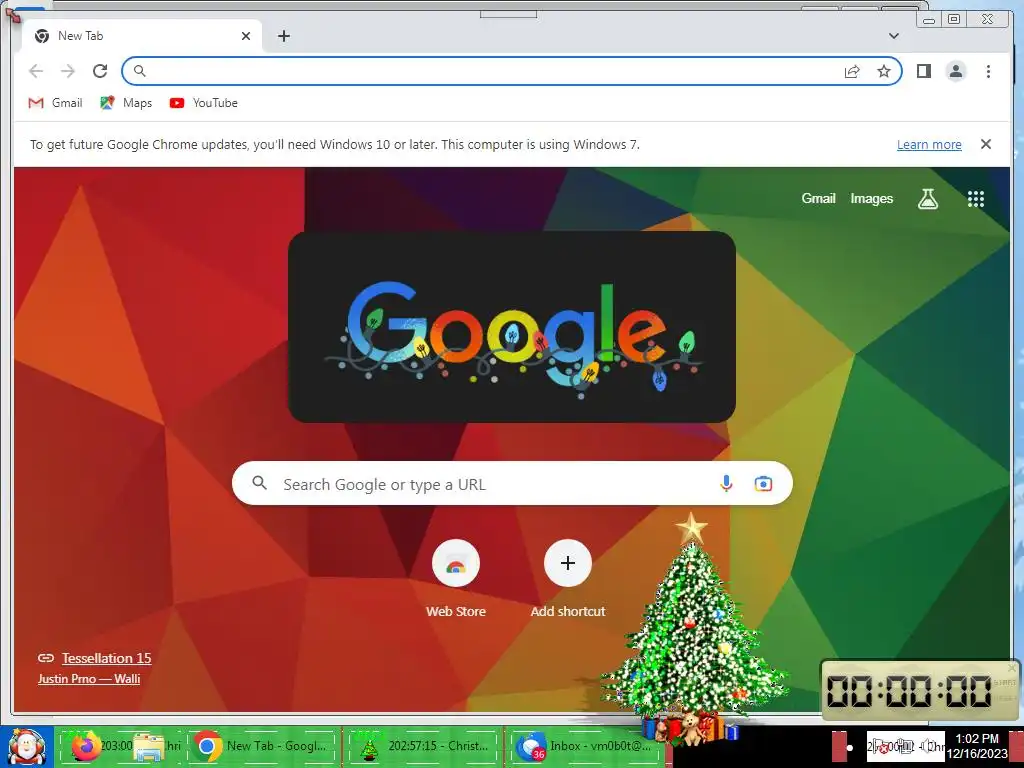
Task: Click the back navigation arrow
Action: tap(36, 71)
